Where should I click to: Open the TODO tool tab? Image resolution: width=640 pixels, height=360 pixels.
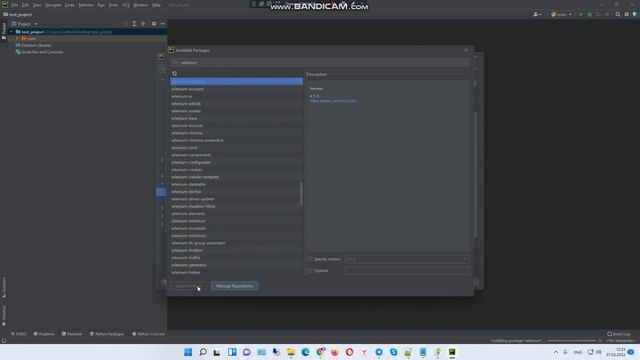coord(19,334)
